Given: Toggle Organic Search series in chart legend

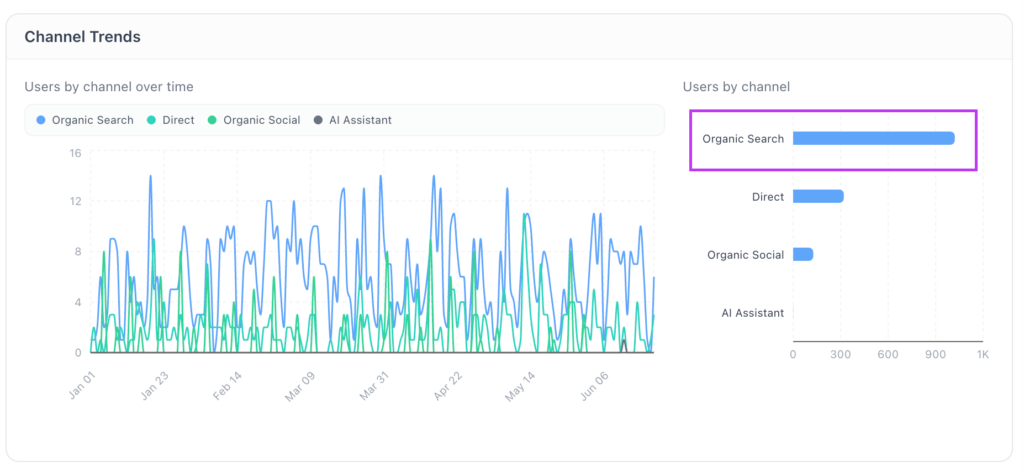Looking at the screenshot, I should (x=85, y=120).
